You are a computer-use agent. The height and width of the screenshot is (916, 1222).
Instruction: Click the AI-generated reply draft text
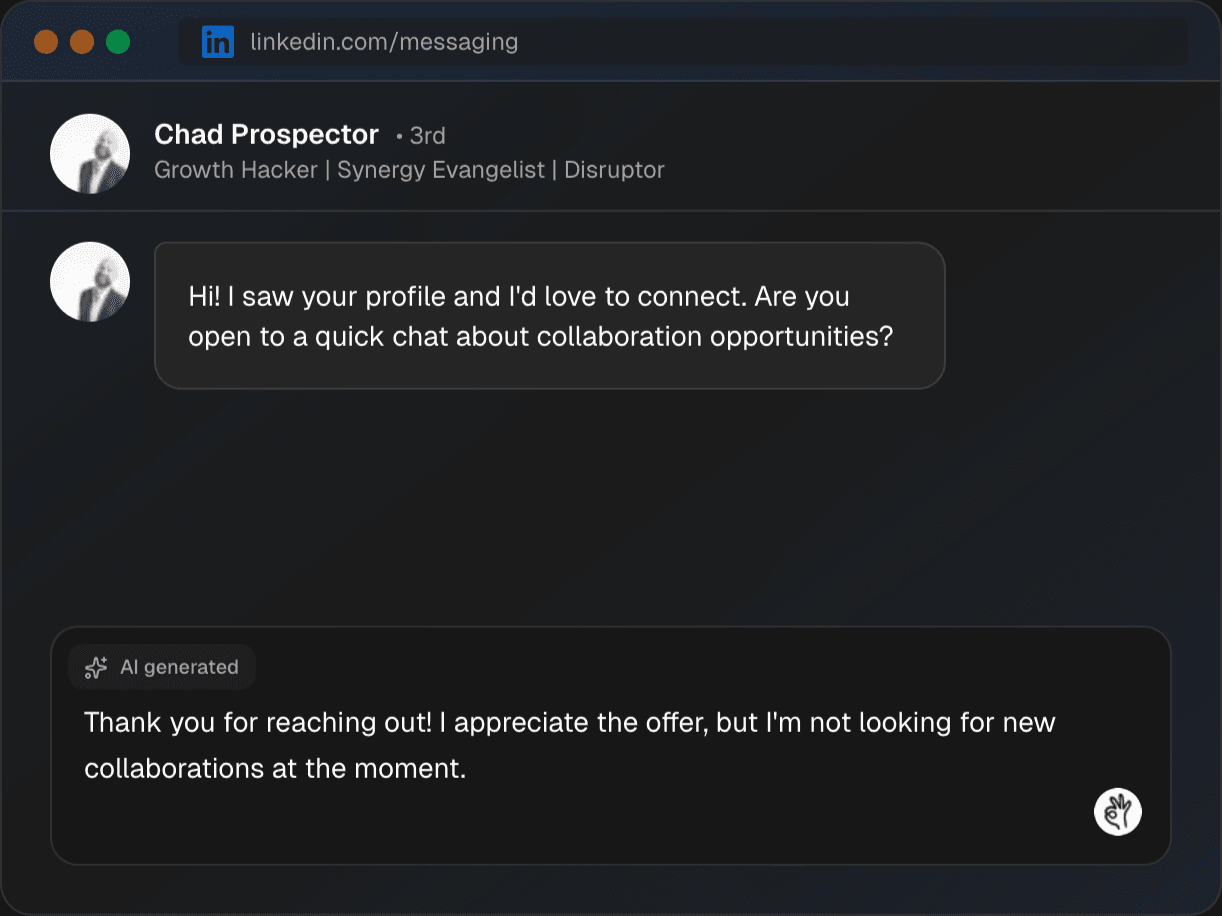pos(570,745)
